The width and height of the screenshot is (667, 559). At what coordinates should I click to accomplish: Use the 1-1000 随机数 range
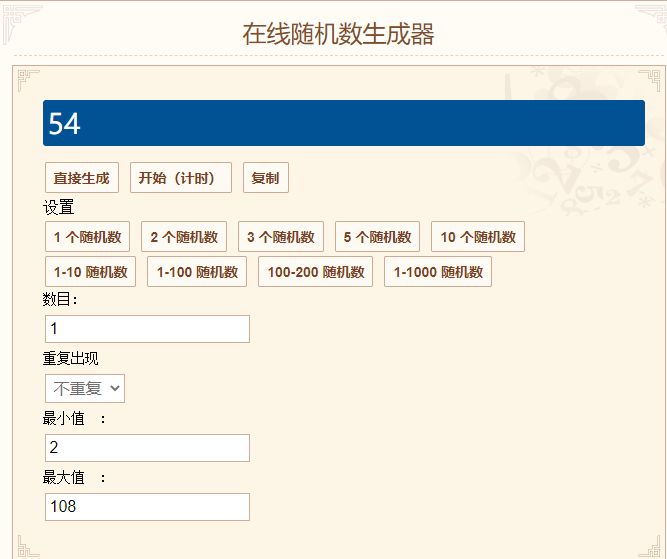coord(438,271)
